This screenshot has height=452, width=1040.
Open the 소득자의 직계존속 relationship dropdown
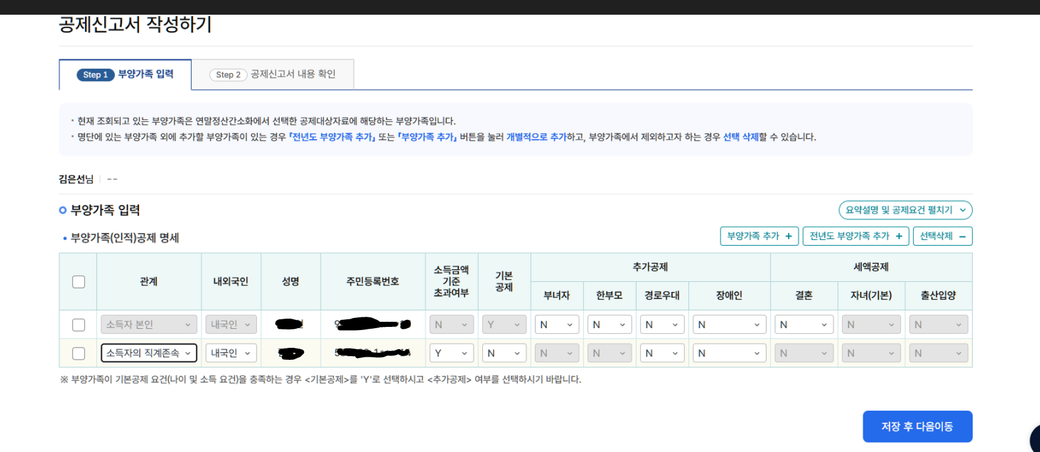coord(149,353)
